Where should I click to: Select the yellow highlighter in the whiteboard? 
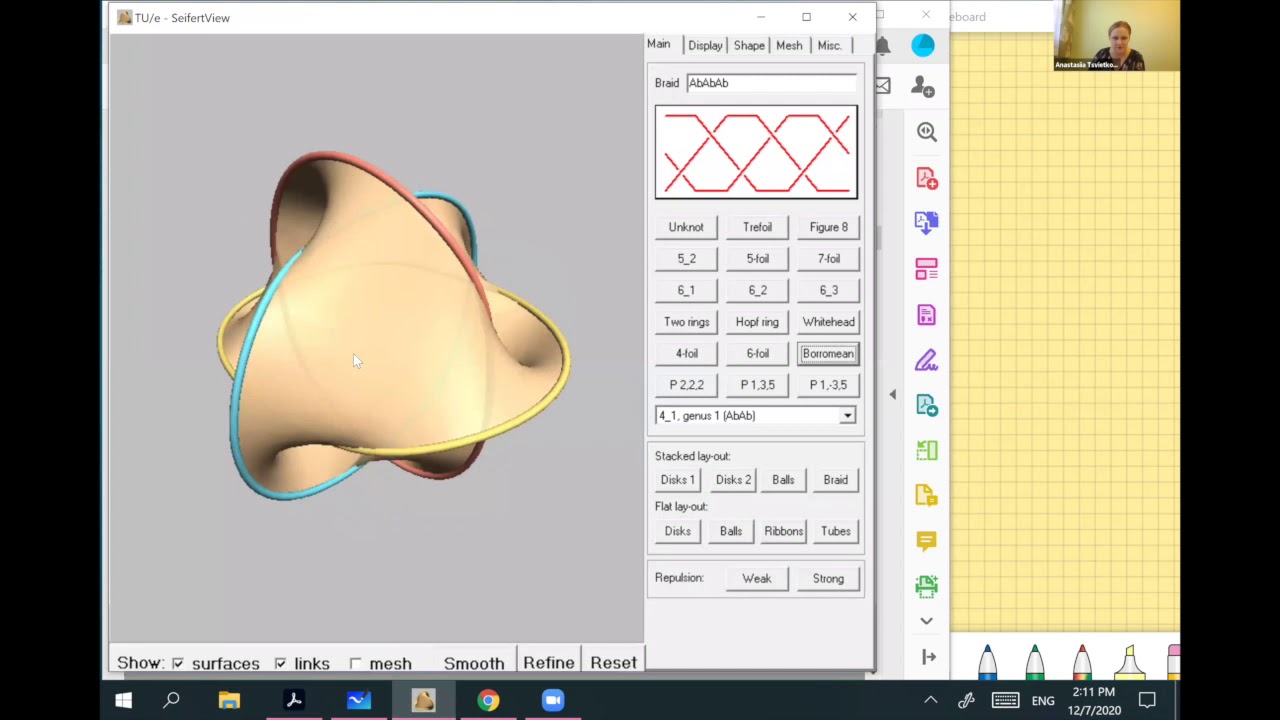1129,663
